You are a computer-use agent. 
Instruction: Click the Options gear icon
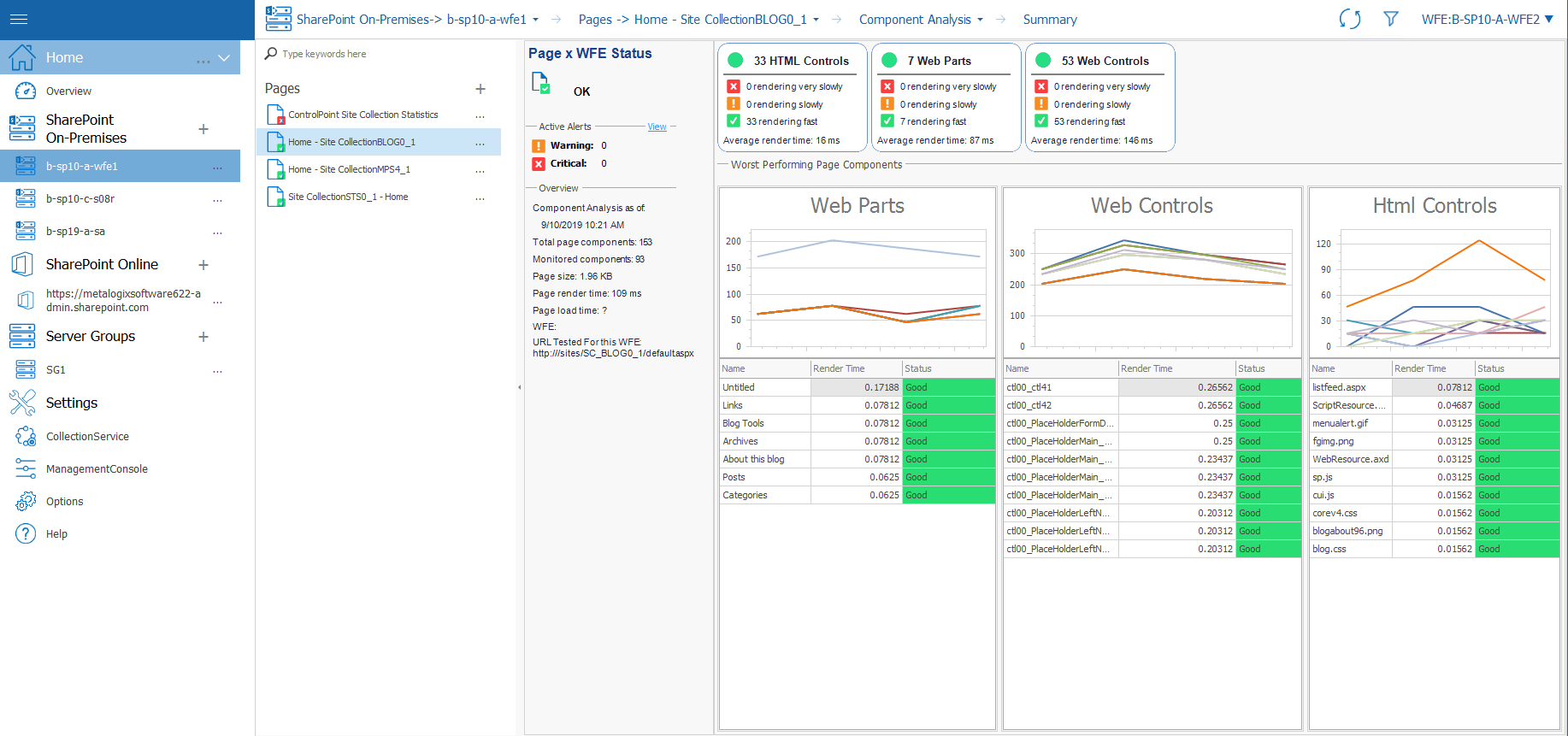pyautogui.click(x=26, y=502)
